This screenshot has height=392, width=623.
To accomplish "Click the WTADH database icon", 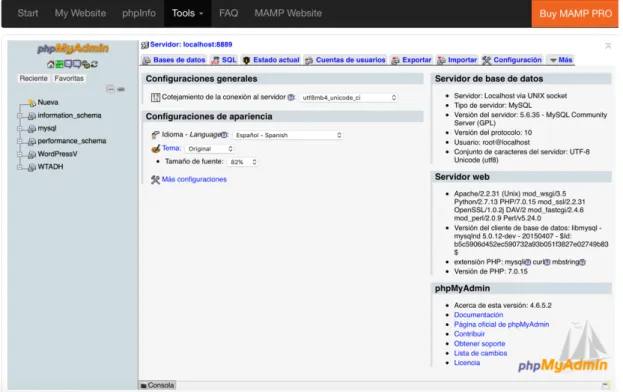I will tap(32, 167).
